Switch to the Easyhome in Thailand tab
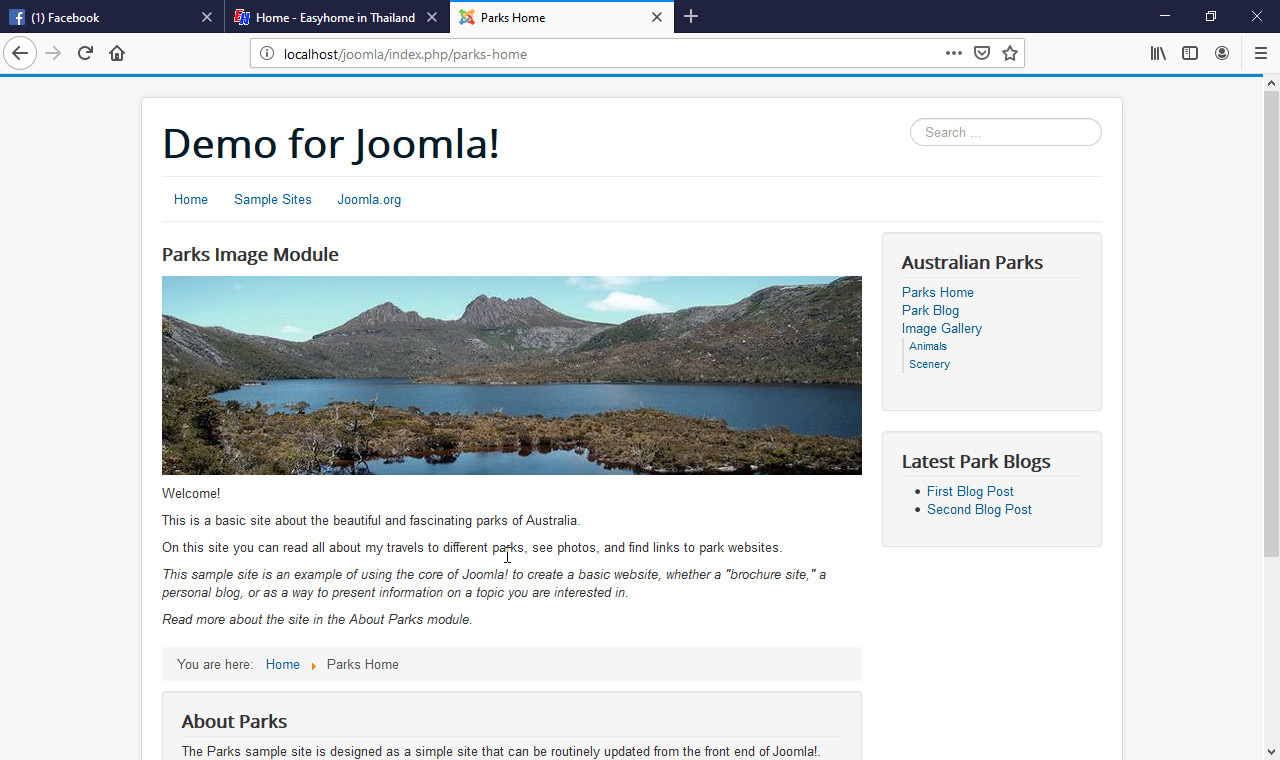 (x=330, y=17)
